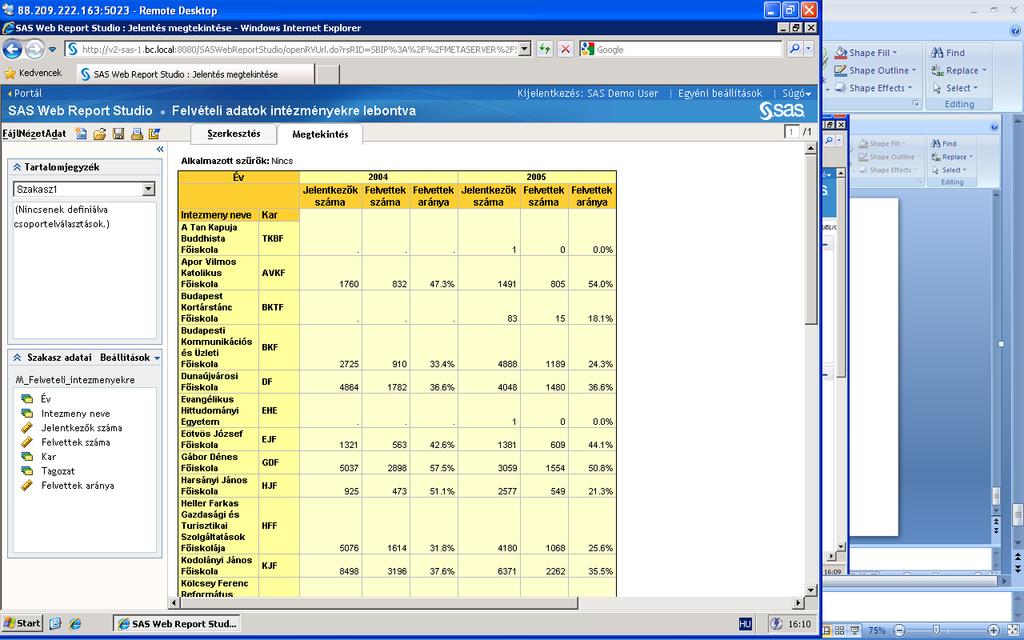Image resolution: width=1024 pixels, height=640 pixels.
Task: Click the Jelentkezők száma measure icon
Action: coord(27,428)
